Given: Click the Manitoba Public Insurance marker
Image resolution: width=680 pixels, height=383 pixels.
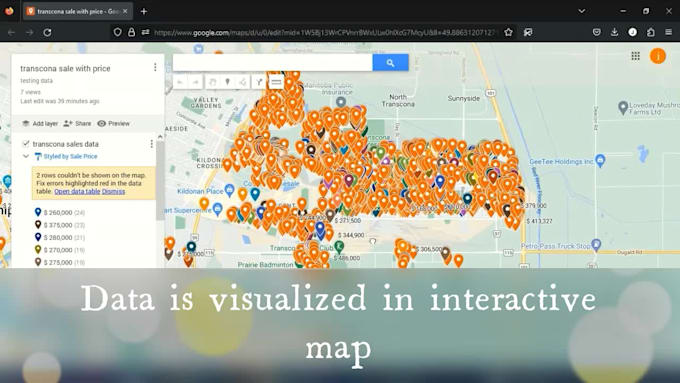Looking at the screenshot, I should pos(341,102).
